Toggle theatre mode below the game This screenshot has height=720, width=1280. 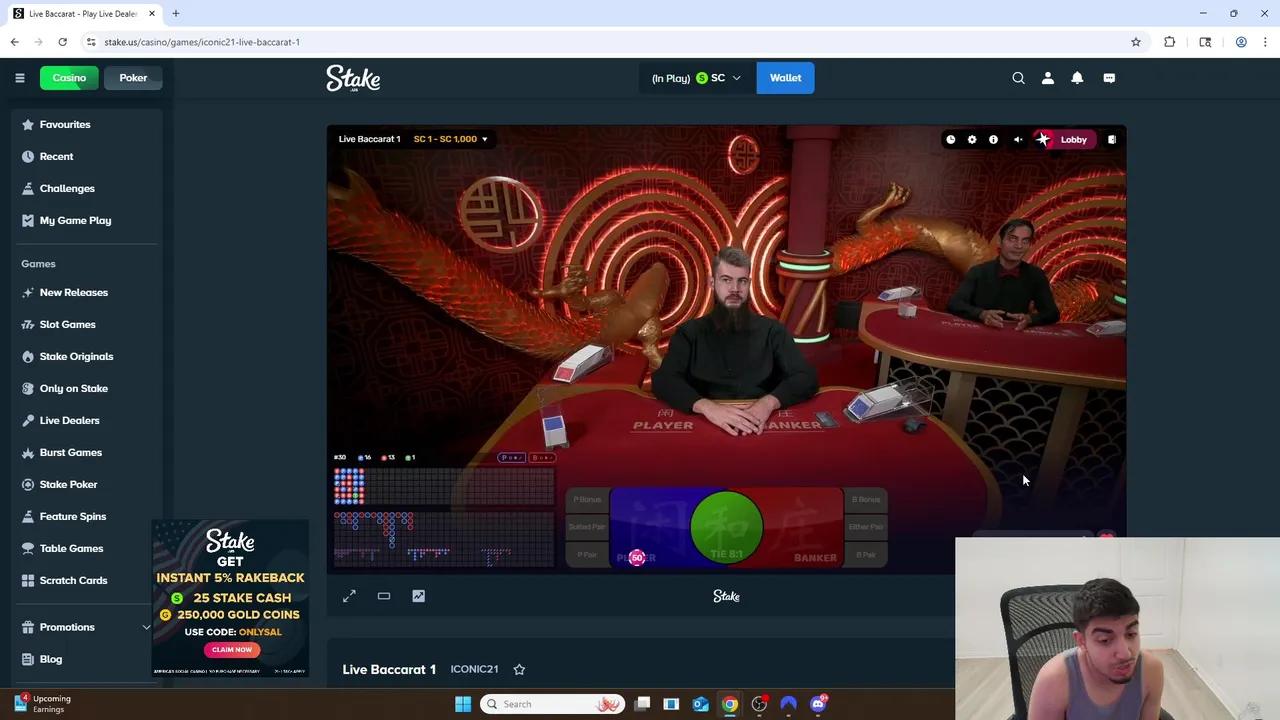point(384,596)
